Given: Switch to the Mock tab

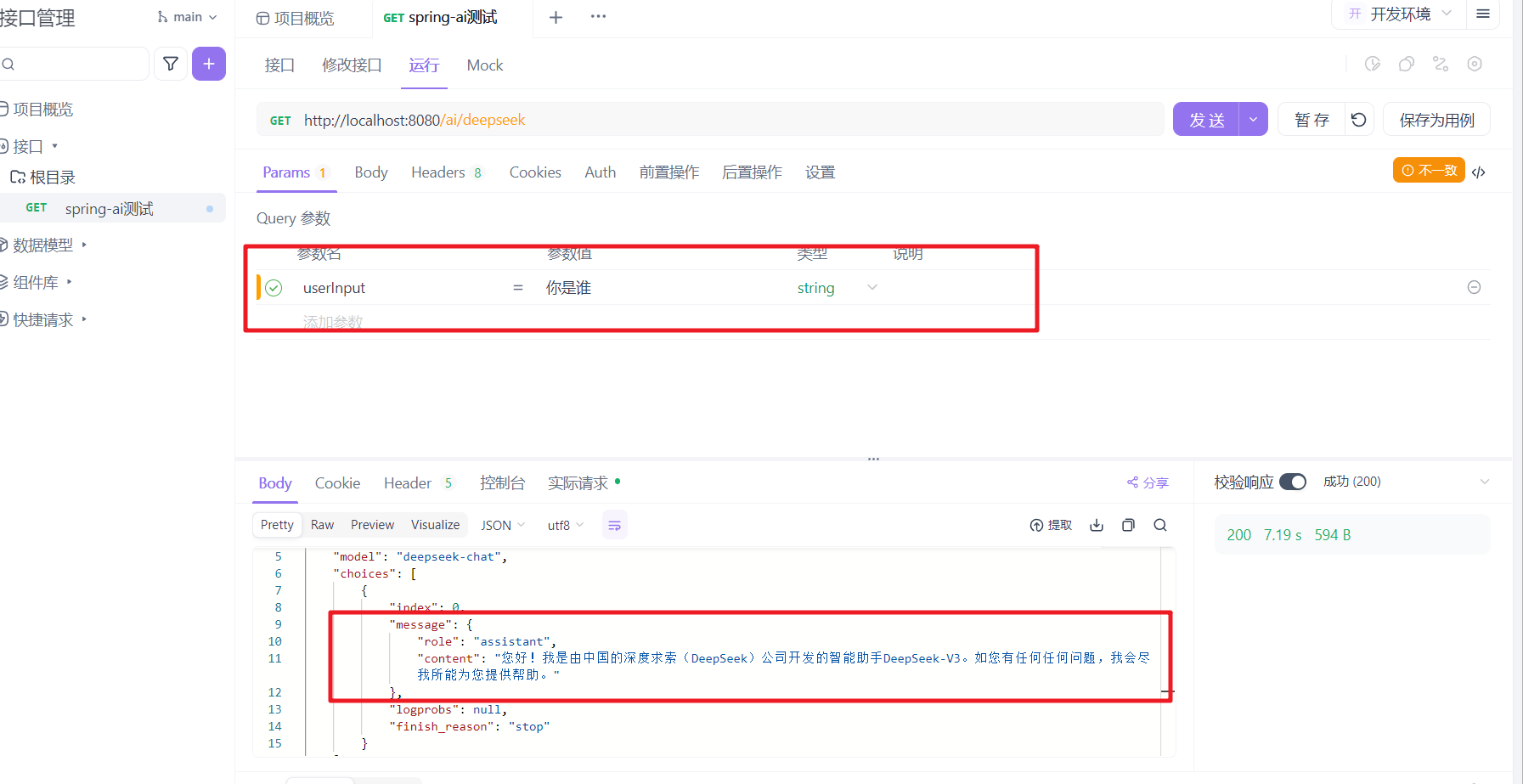Looking at the screenshot, I should click(x=485, y=65).
